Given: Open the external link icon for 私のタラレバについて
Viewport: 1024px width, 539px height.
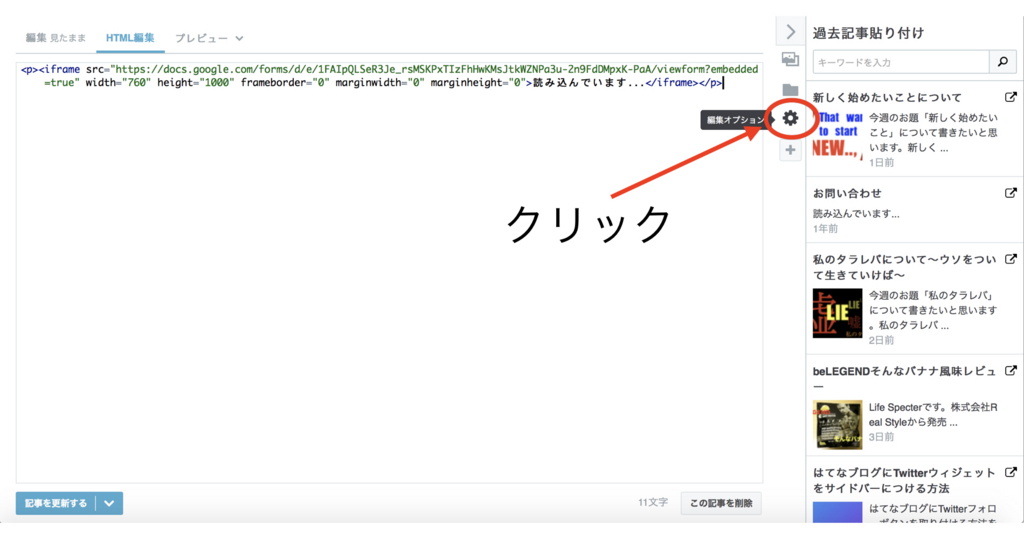Looking at the screenshot, I should click(x=1010, y=259).
